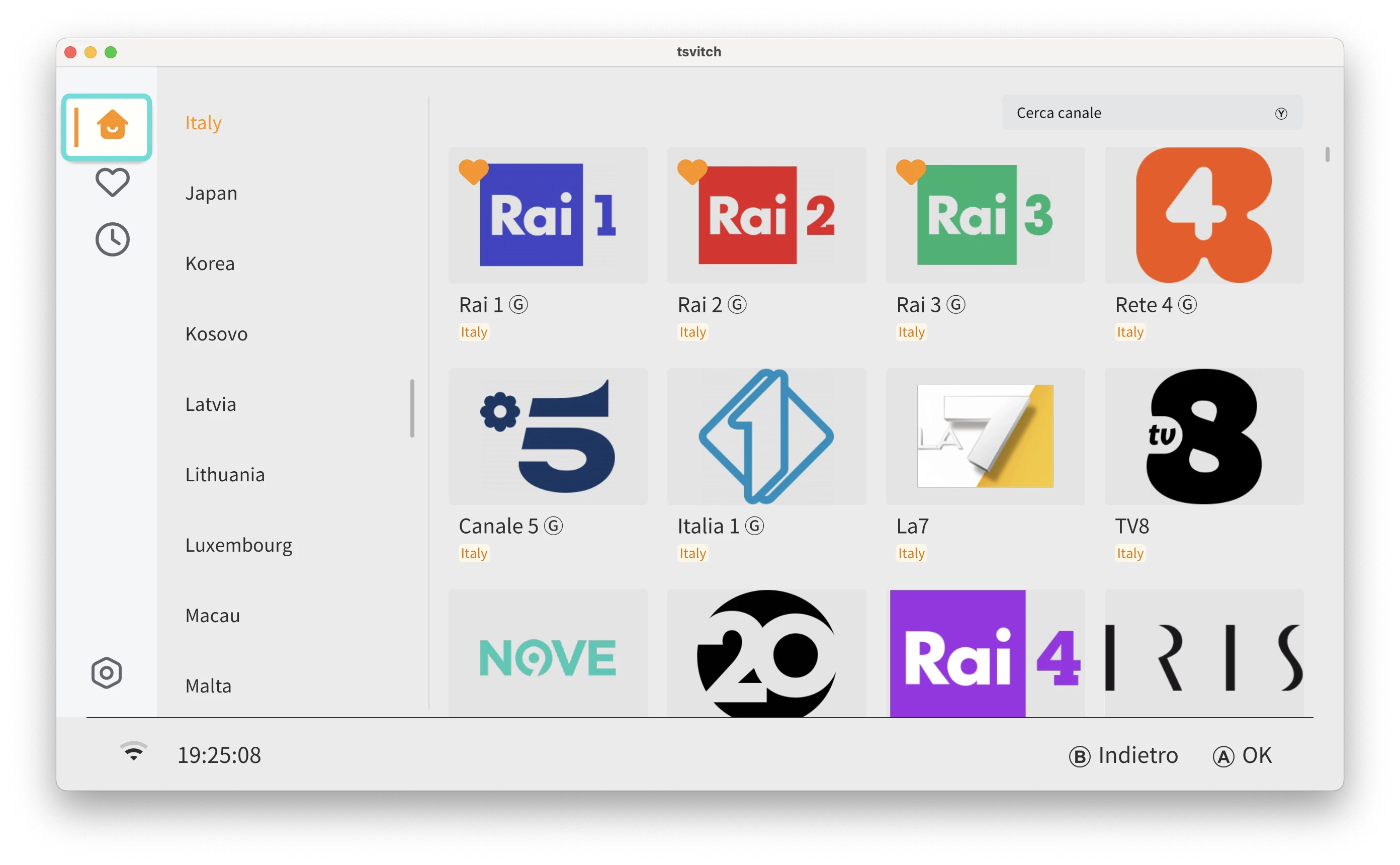This screenshot has width=1400, height=865.
Task: Select Lithuania in the country list
Action: click(225, 475)
